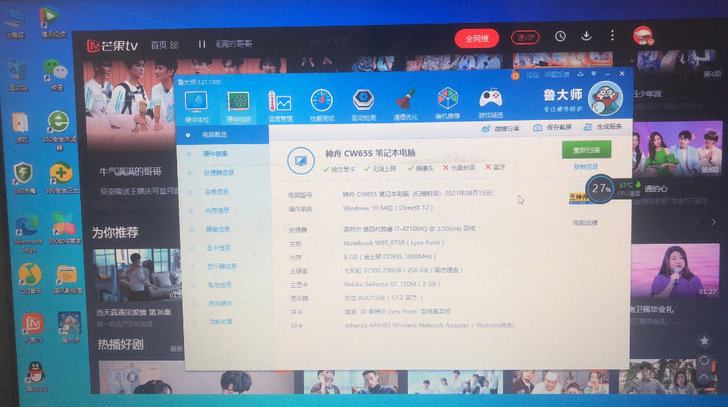Open 硬件体检 hardware checkup icon
This screenshot has height=407, width=728.
click(x=196, y=102)
